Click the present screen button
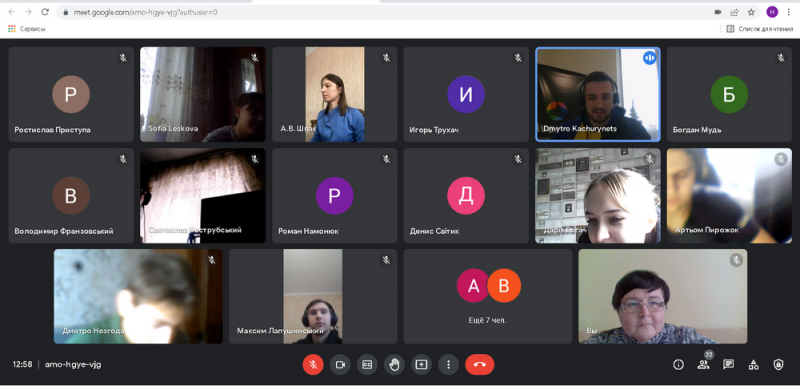This screenshot has height=386, width=800. click(x=421, y=365)
